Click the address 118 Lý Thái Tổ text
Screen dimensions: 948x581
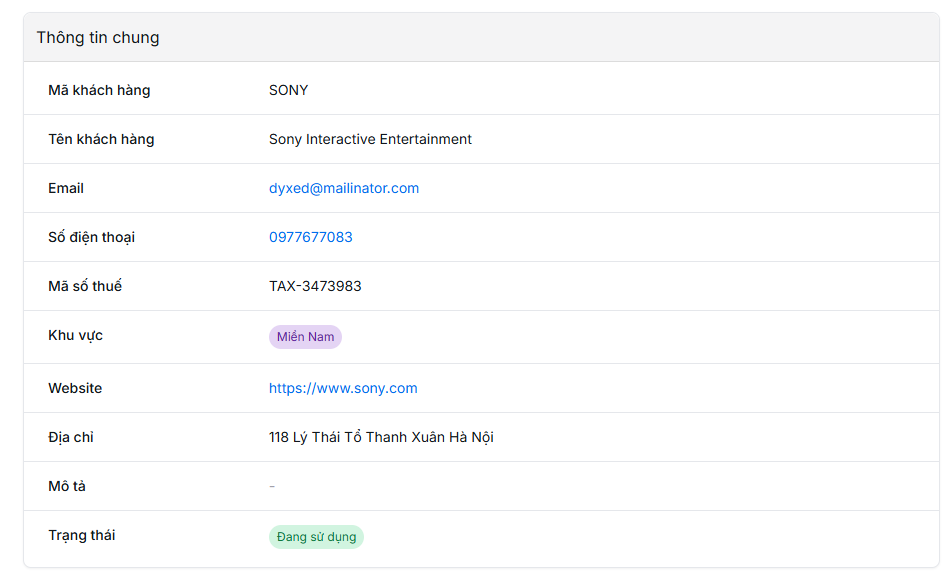coord(381,437)
